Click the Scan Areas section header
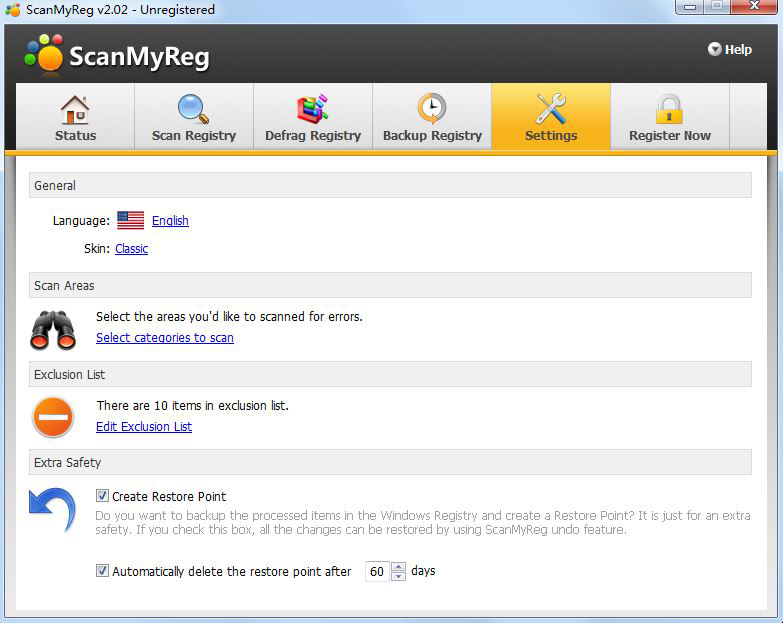The width and height of the screenshot is (783, 623). click(390, 285)
